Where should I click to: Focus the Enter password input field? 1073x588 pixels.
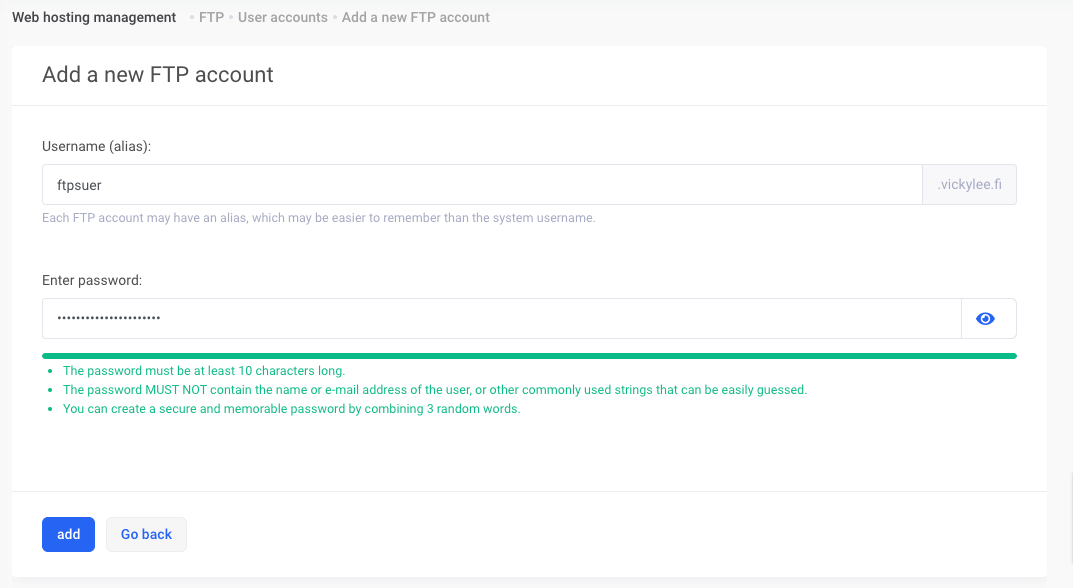click(x=500, y=319)
